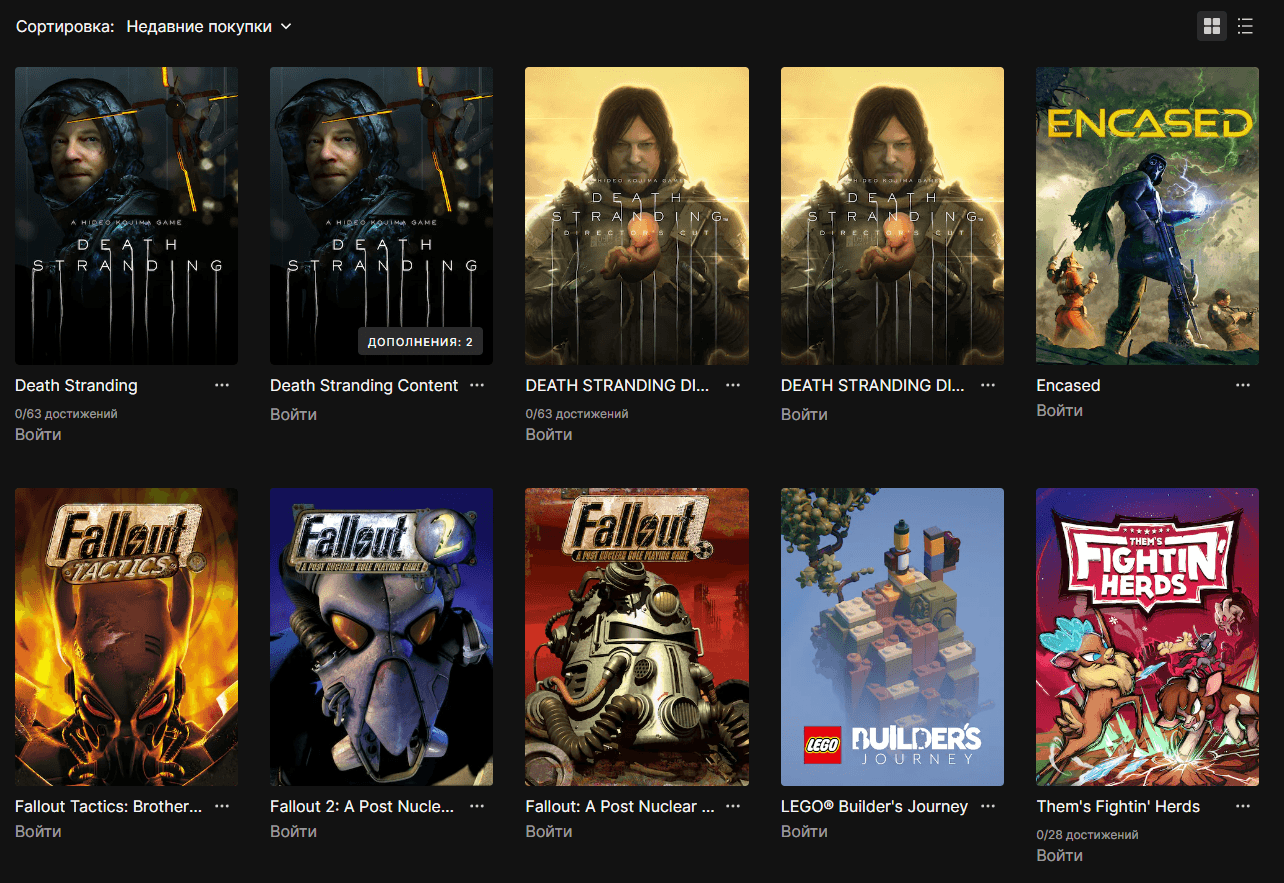Open the Them's Fightin' Herds cover art

coord(1147,637)
